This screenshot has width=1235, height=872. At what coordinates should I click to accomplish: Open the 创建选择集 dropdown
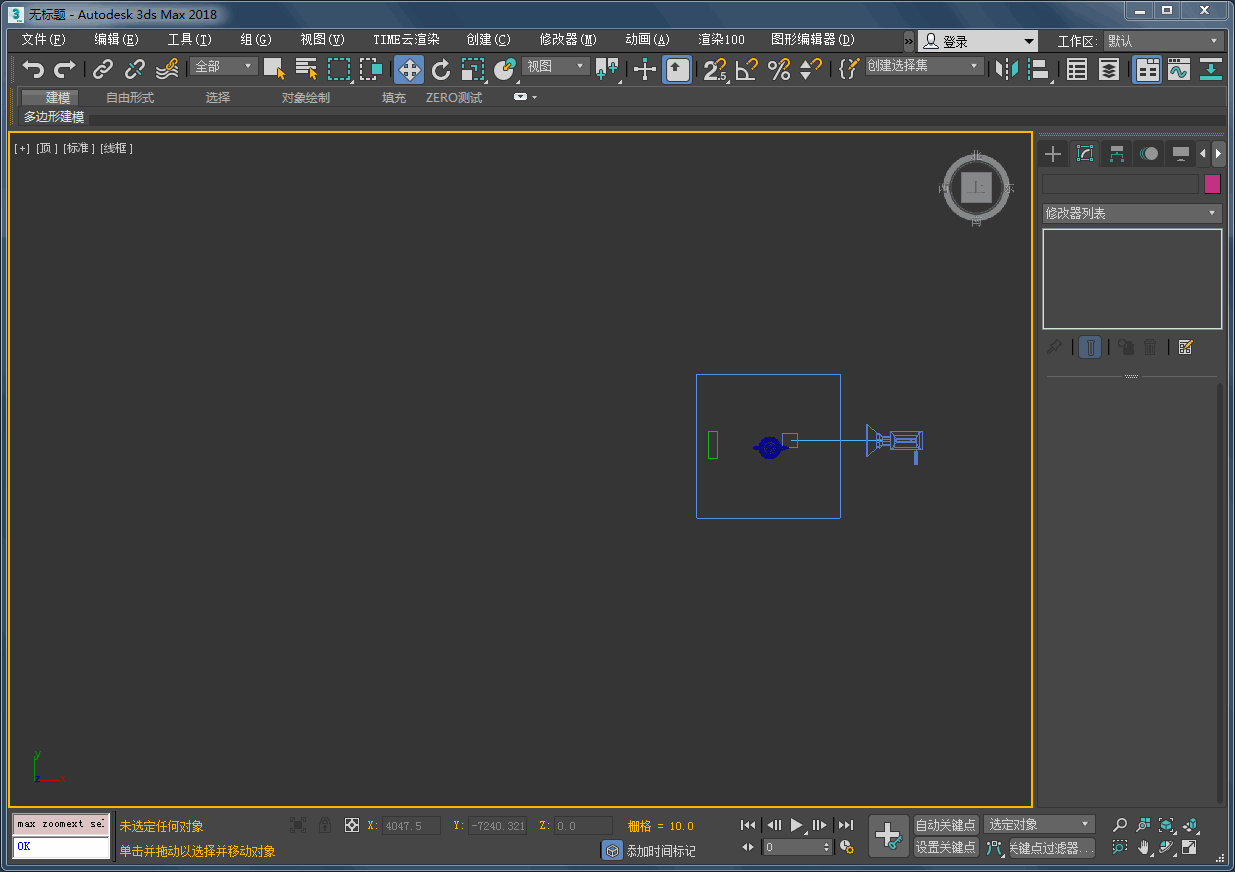[924, 66]
